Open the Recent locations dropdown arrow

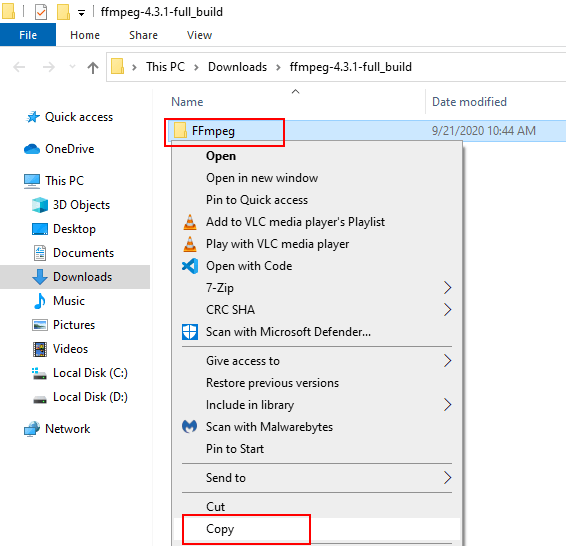(x=72, y=66)
